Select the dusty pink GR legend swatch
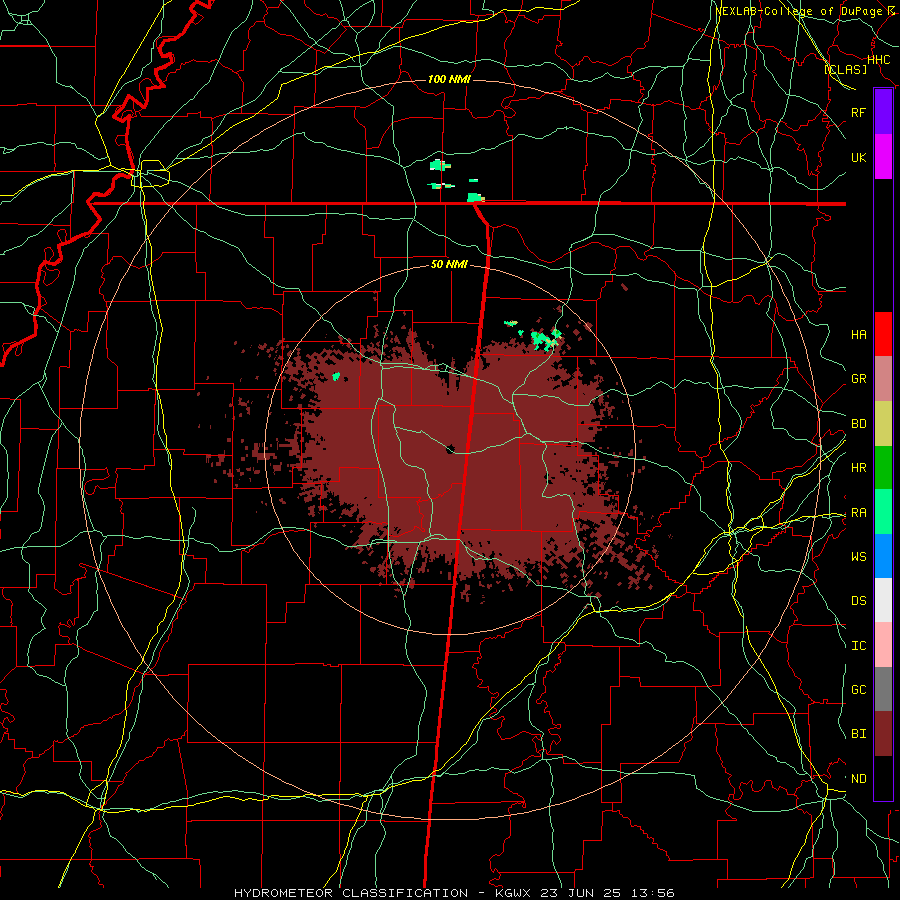Image resolution: width=900 pixels, height=900 pixels. 883,378
